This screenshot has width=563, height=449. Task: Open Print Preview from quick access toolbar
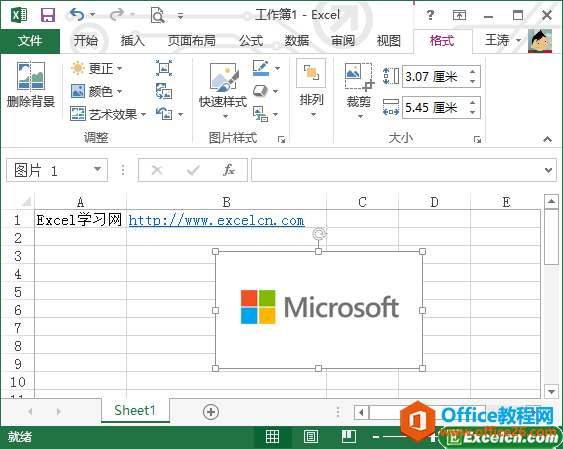[x=157, y=15]
